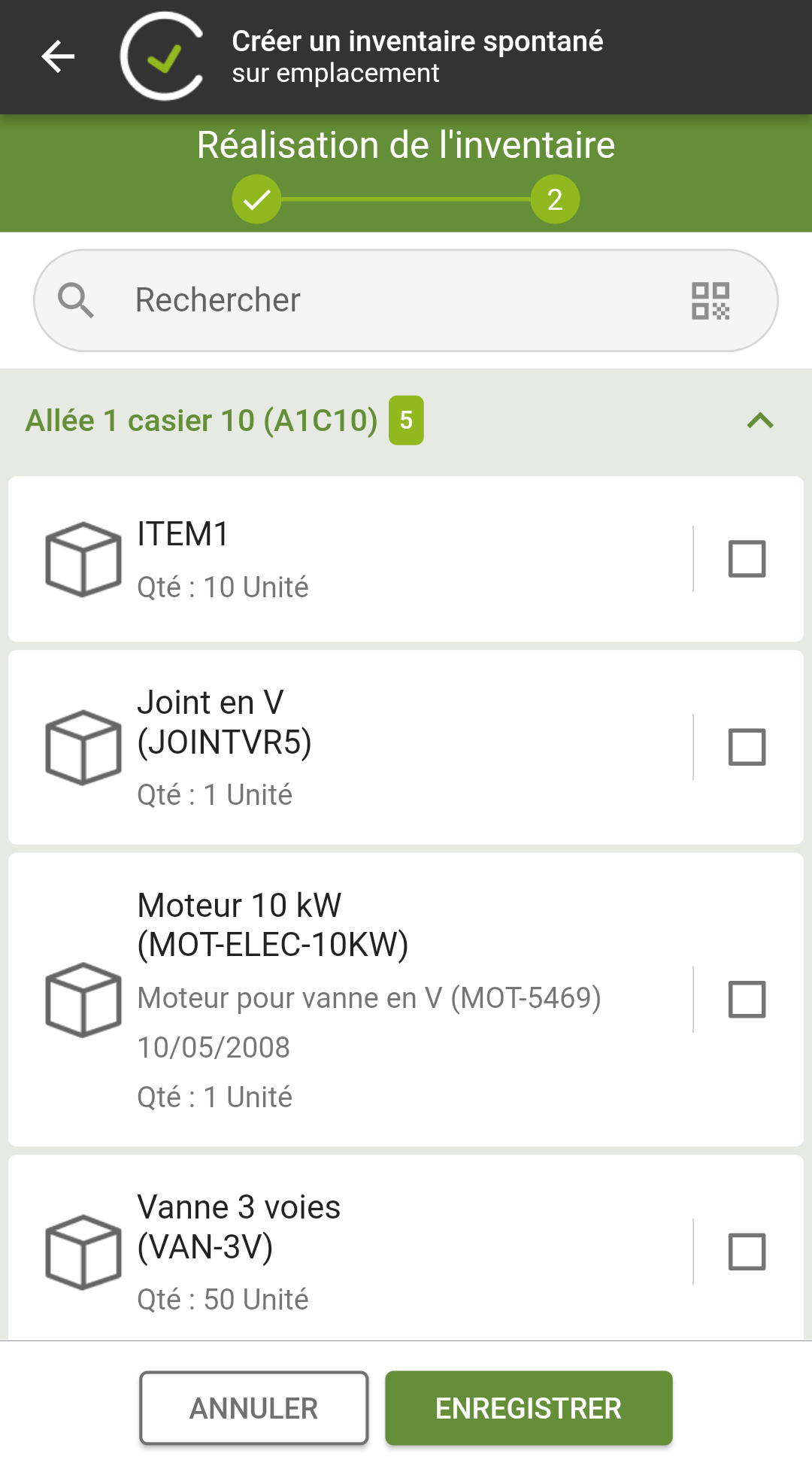
Task: Tick the Joint en V (JOINTVR5) checkbox
Action: tap(747, 747)
